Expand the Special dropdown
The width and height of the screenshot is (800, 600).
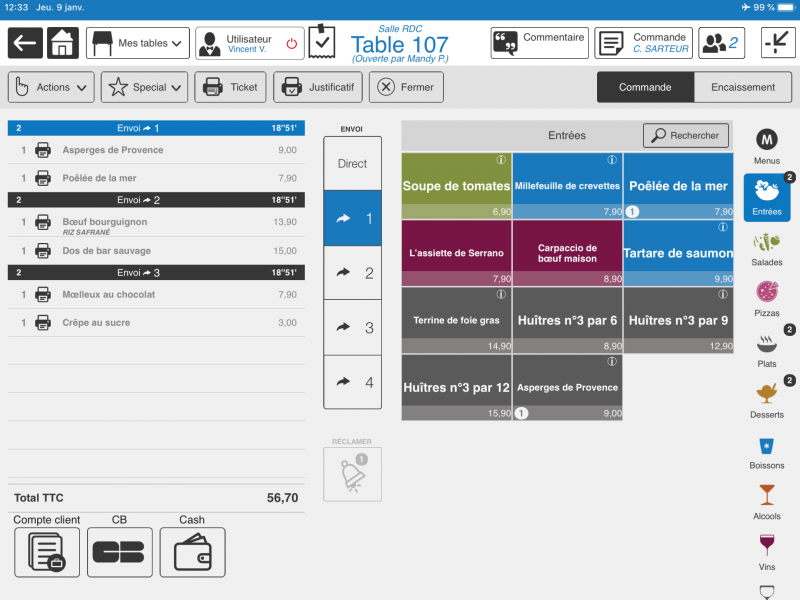pos(147,87)
